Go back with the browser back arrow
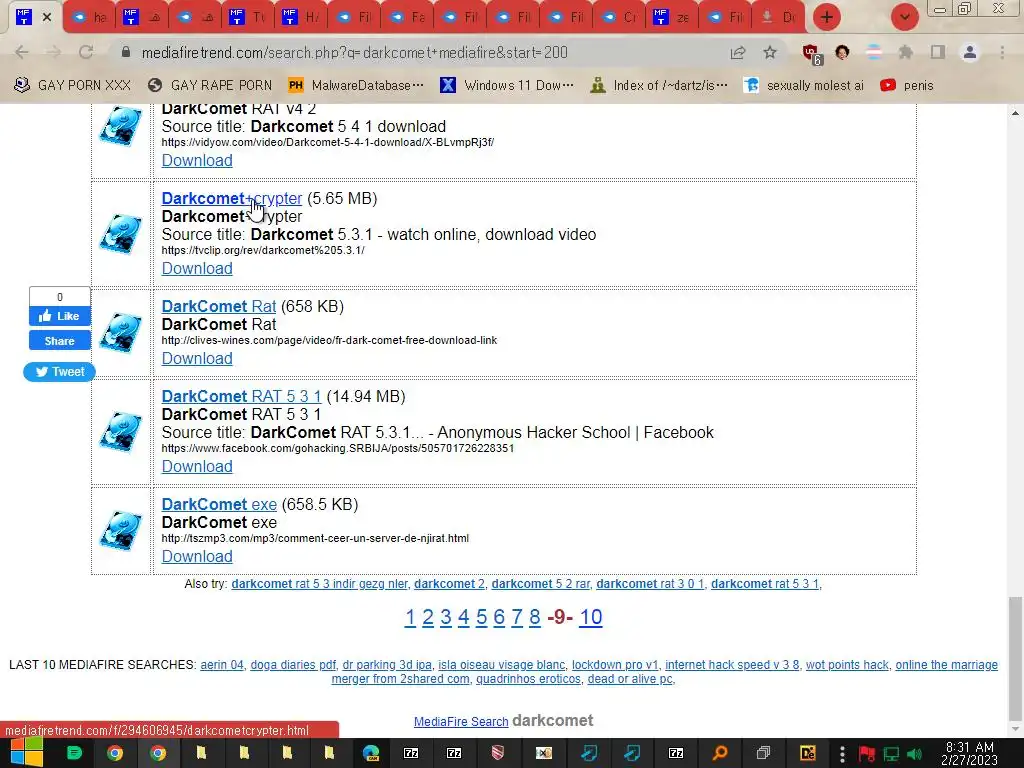 pyautogui.click(x=22, y=52)
